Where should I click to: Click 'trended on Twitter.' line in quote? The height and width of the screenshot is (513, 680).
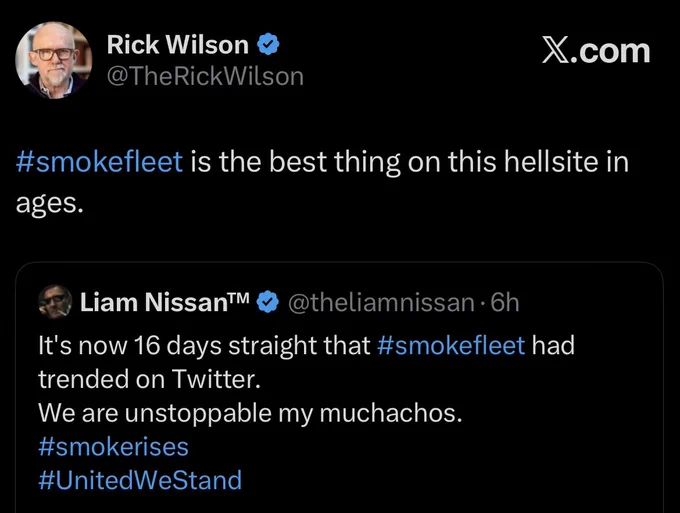(149, 379)
